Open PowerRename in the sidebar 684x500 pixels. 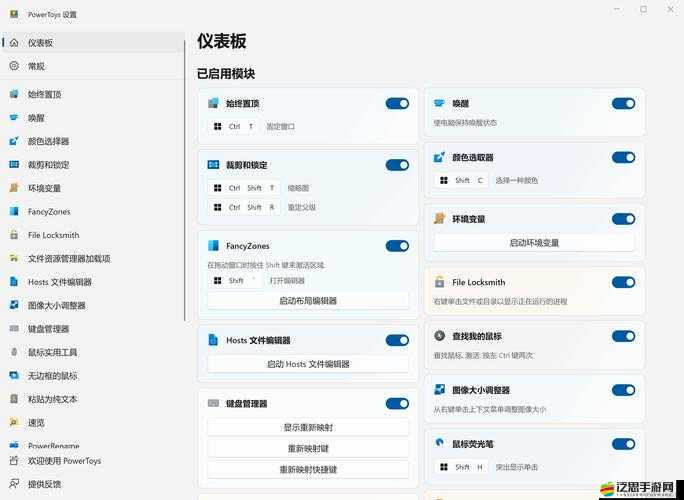93,445
